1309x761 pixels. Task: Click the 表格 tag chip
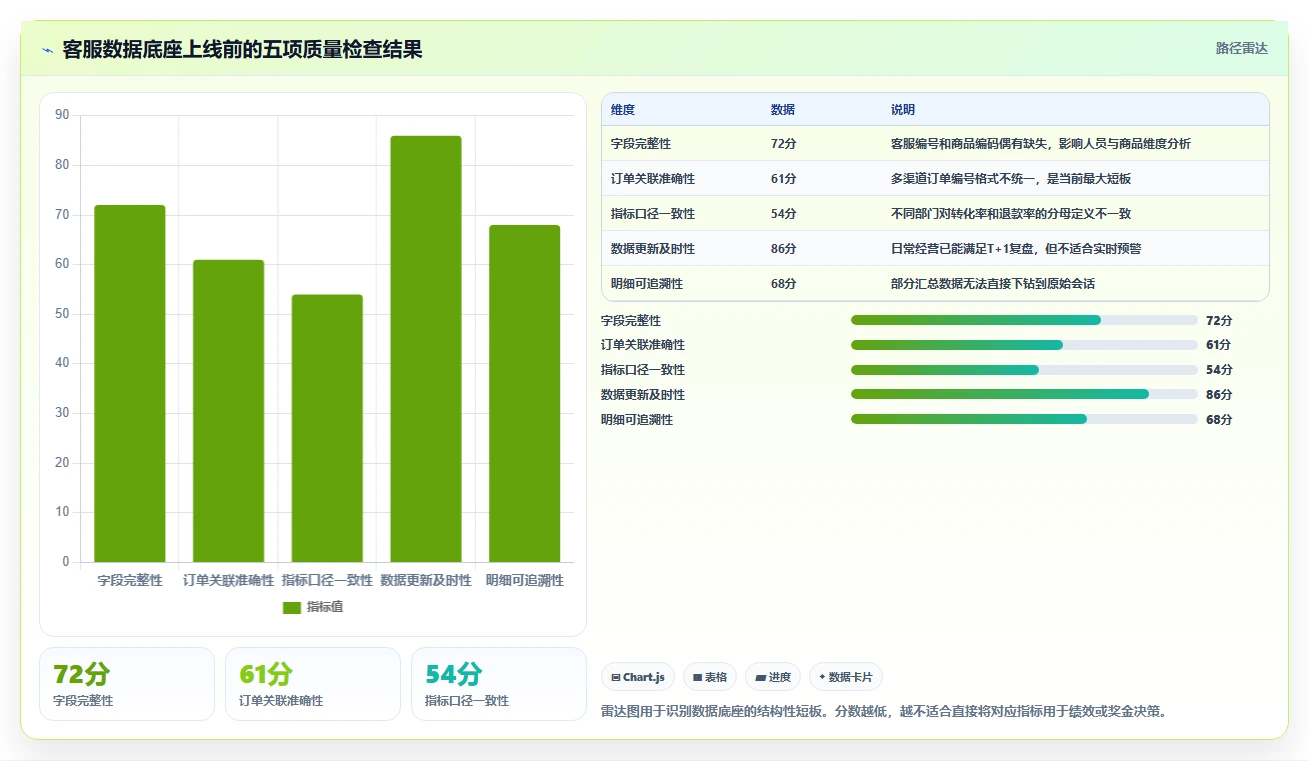coord(710,677)
